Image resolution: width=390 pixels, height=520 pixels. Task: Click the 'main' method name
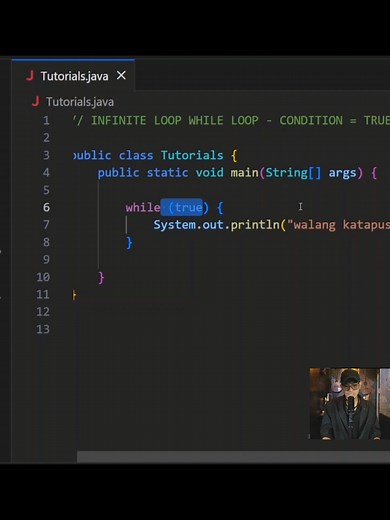point(244,173)
